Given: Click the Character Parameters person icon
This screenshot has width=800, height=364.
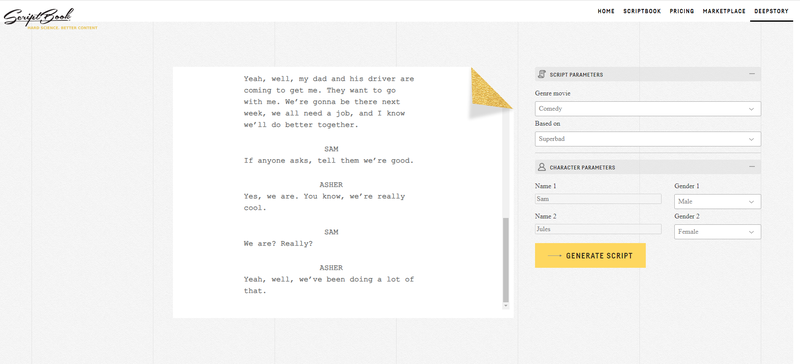Looking at the screenshot, I should (x=542, y=167).
